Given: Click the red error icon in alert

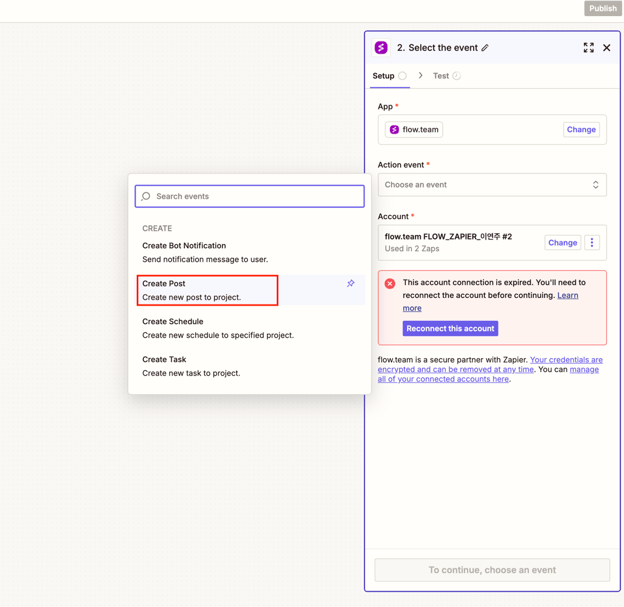Looking at the screenshot, I should pos(390,283).
